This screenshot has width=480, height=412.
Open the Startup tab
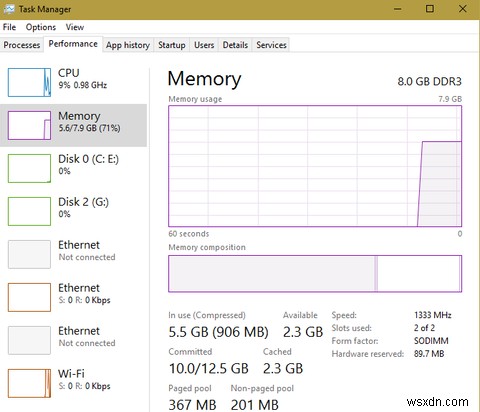click(x=172, y=45)
